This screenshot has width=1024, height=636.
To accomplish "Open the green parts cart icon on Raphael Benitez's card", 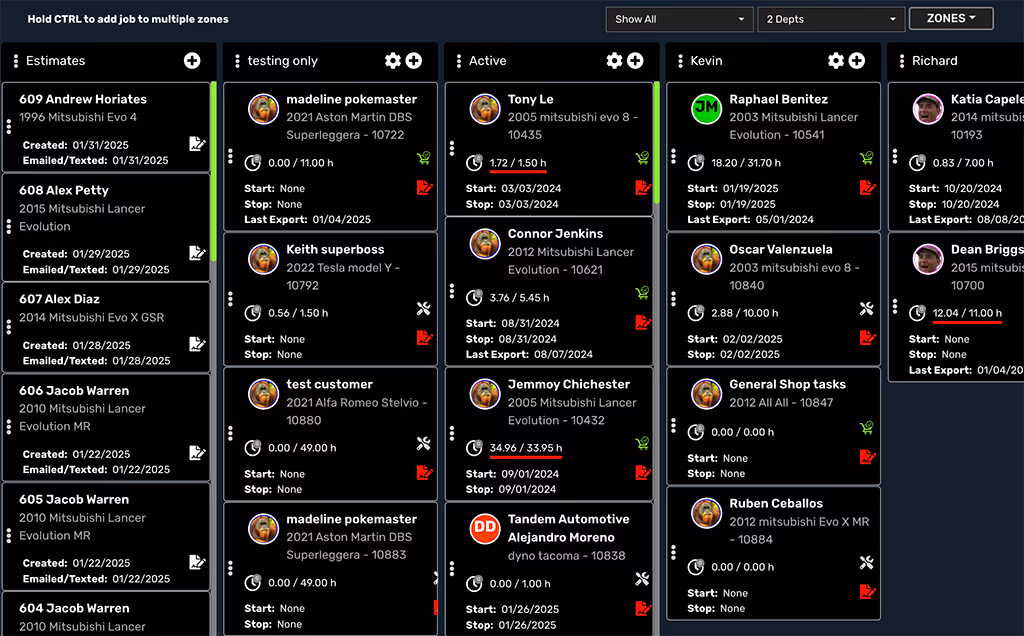I will coord(866,158).
